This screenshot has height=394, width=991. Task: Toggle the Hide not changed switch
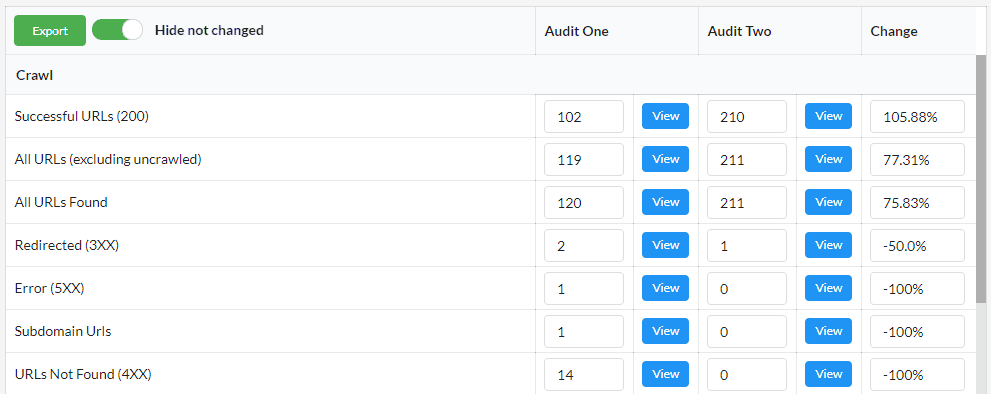pyautogui.click(x=118, y=30)
